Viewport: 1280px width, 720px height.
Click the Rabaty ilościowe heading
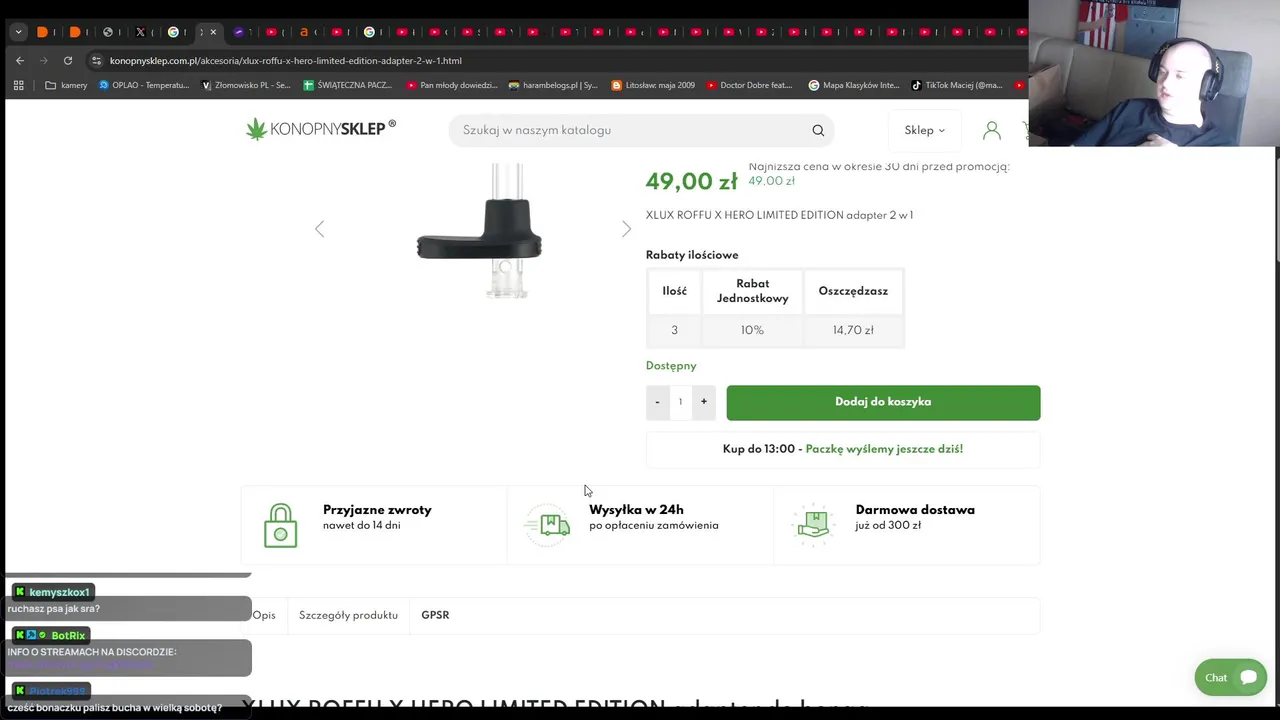[692, 255]
